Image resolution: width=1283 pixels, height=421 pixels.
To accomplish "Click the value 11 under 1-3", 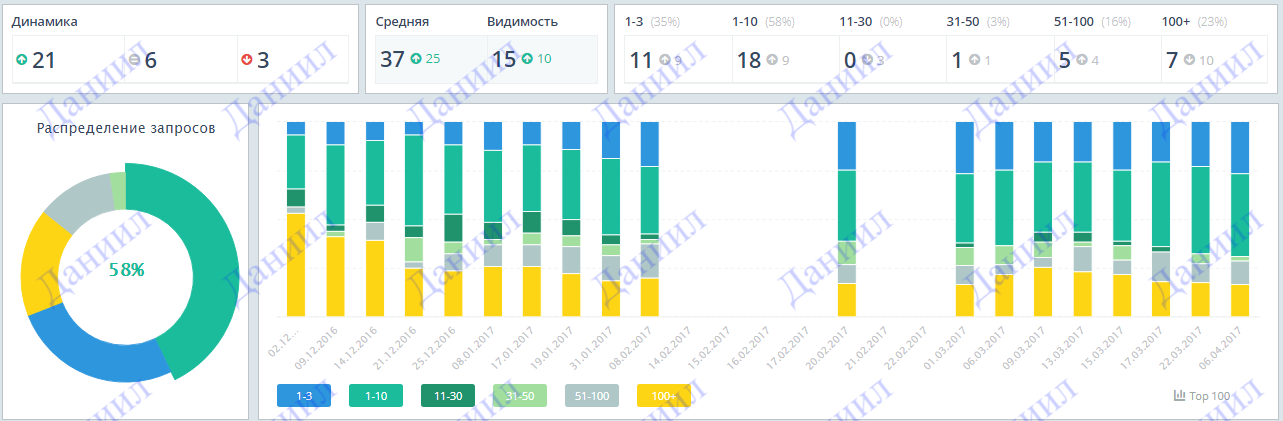I will (641, 60).
